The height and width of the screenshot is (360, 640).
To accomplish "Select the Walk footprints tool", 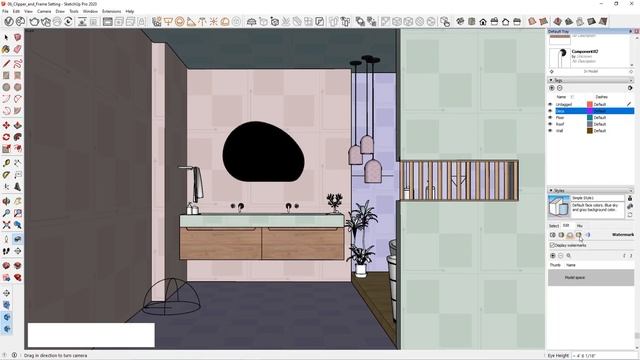I will (6, 251).
